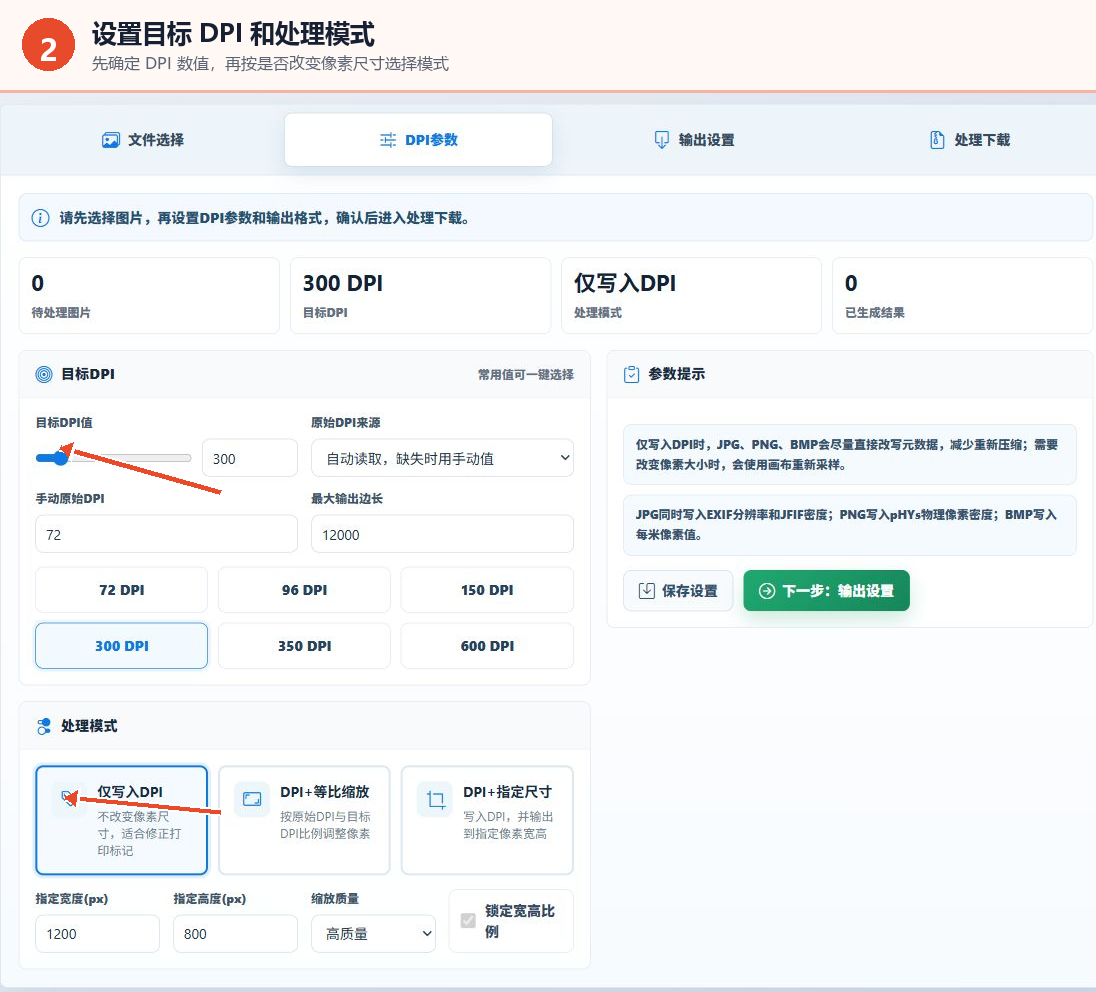The height and width of the screenshot is (992, 1096).
Task: Toggle the 锁定宽高比例 checkbox
Action: 468,921
